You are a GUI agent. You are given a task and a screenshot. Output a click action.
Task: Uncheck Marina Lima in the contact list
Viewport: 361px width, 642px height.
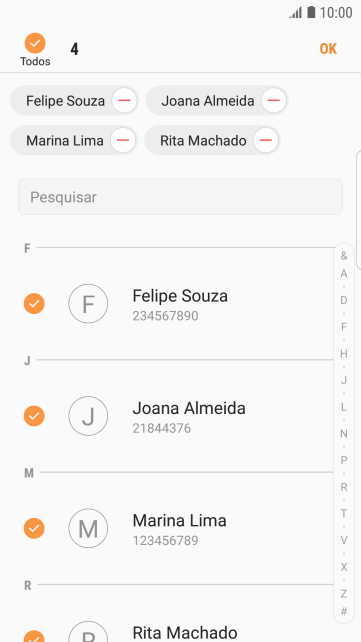tap(34, 529)
